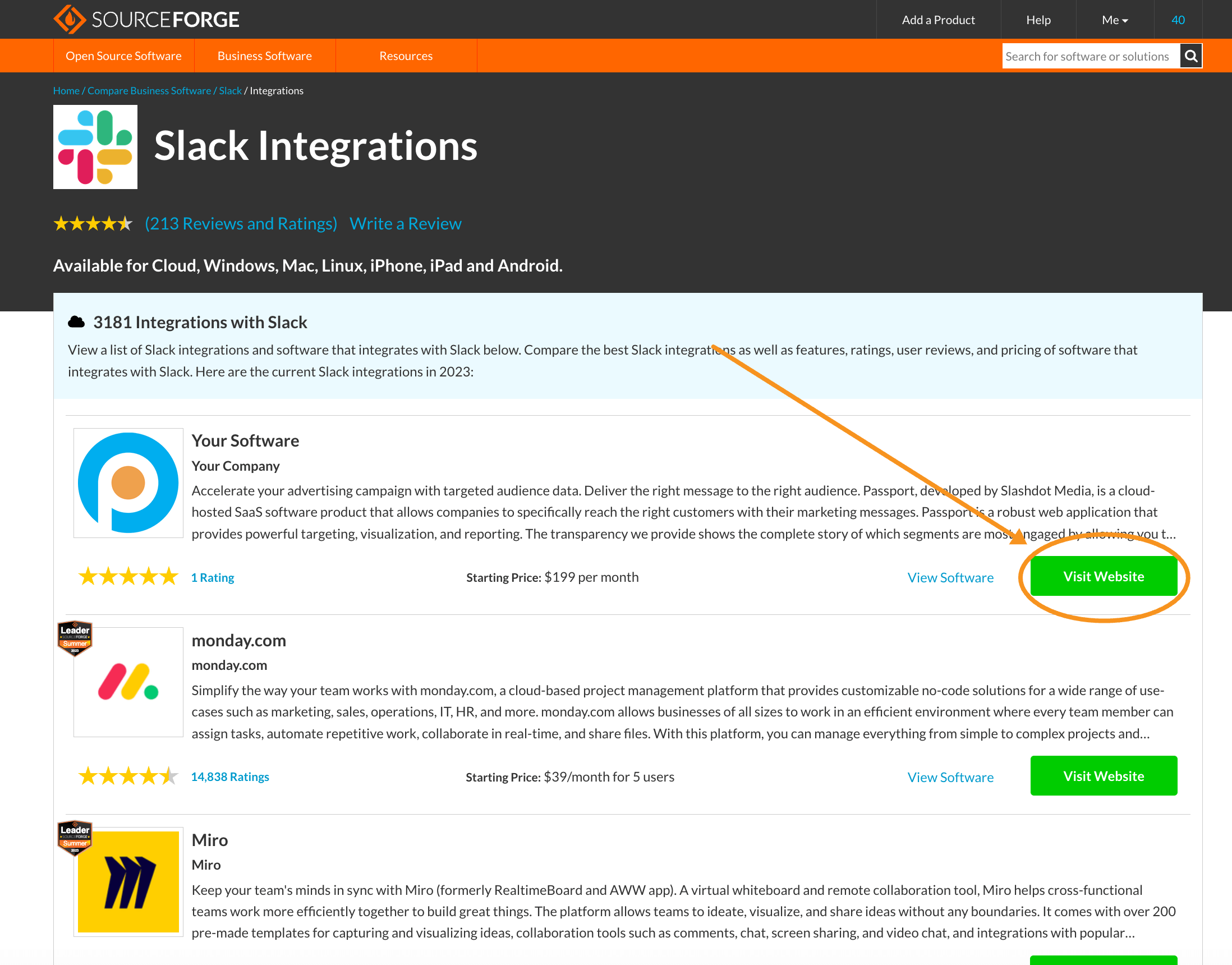Focus the Search for software input
The height and width of the screenshot is (965, 1232).
coord(1091,56)
